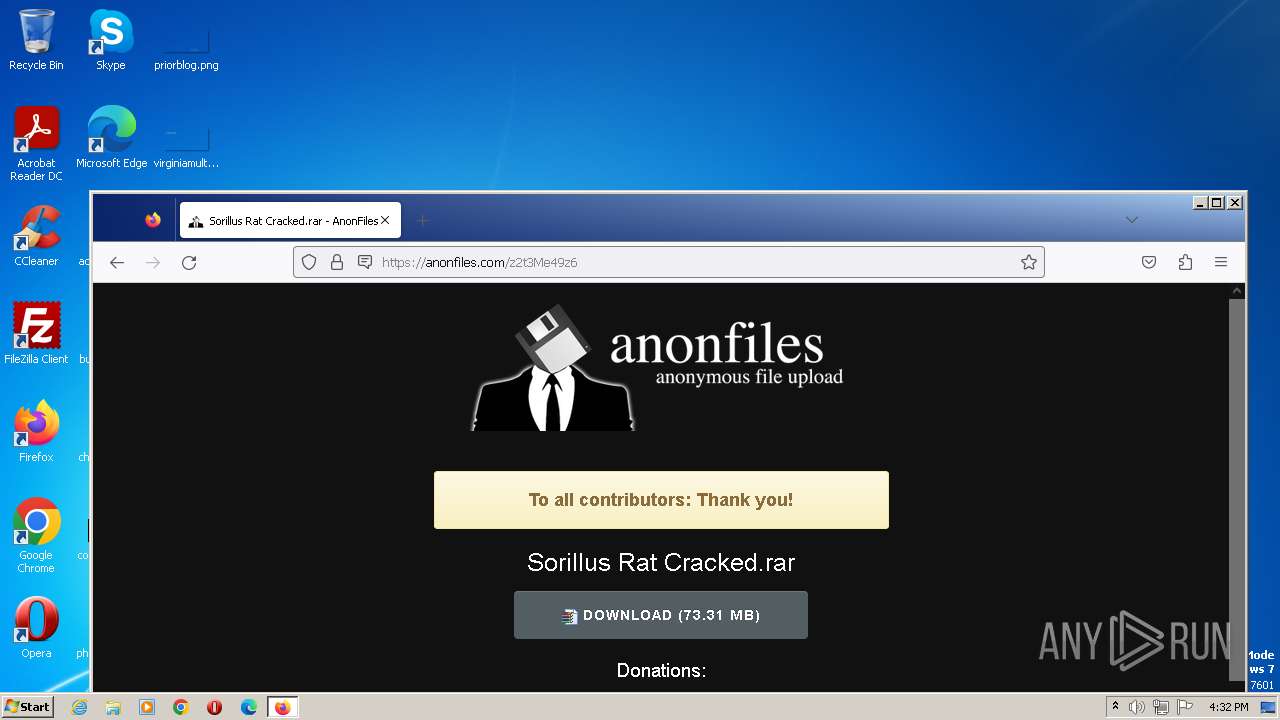Click the Show desktop button
The image size is (1280, 720).
pos(1269,707)
